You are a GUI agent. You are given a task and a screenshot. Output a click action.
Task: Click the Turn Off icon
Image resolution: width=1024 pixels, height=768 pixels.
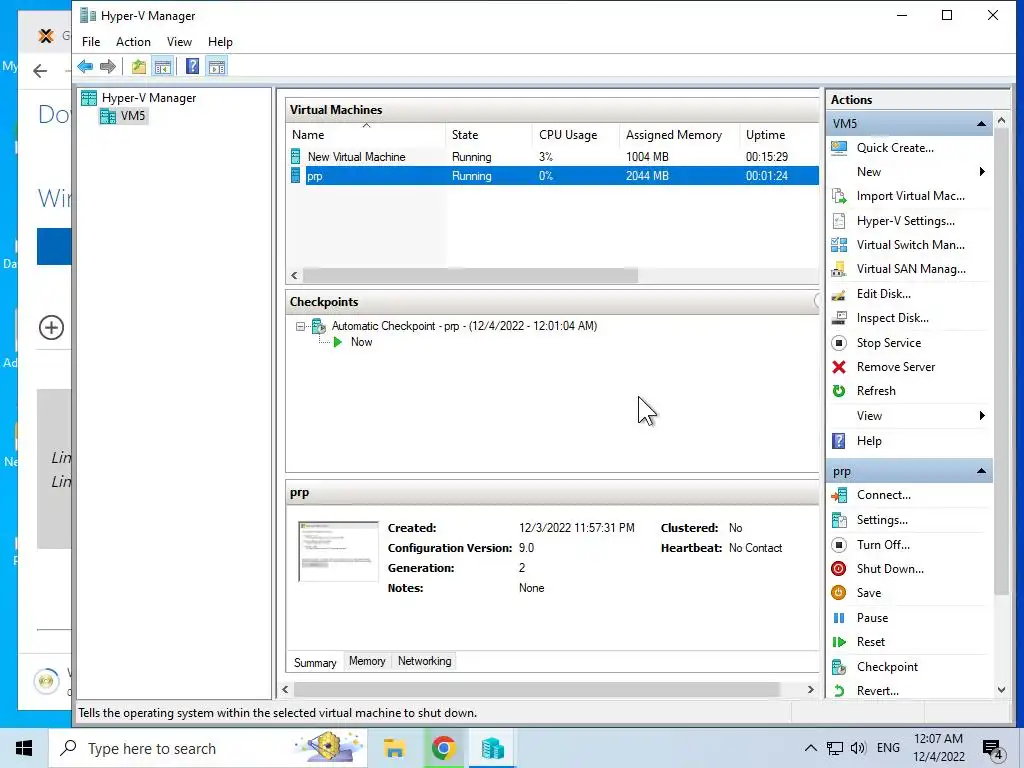tap(839, 545)
